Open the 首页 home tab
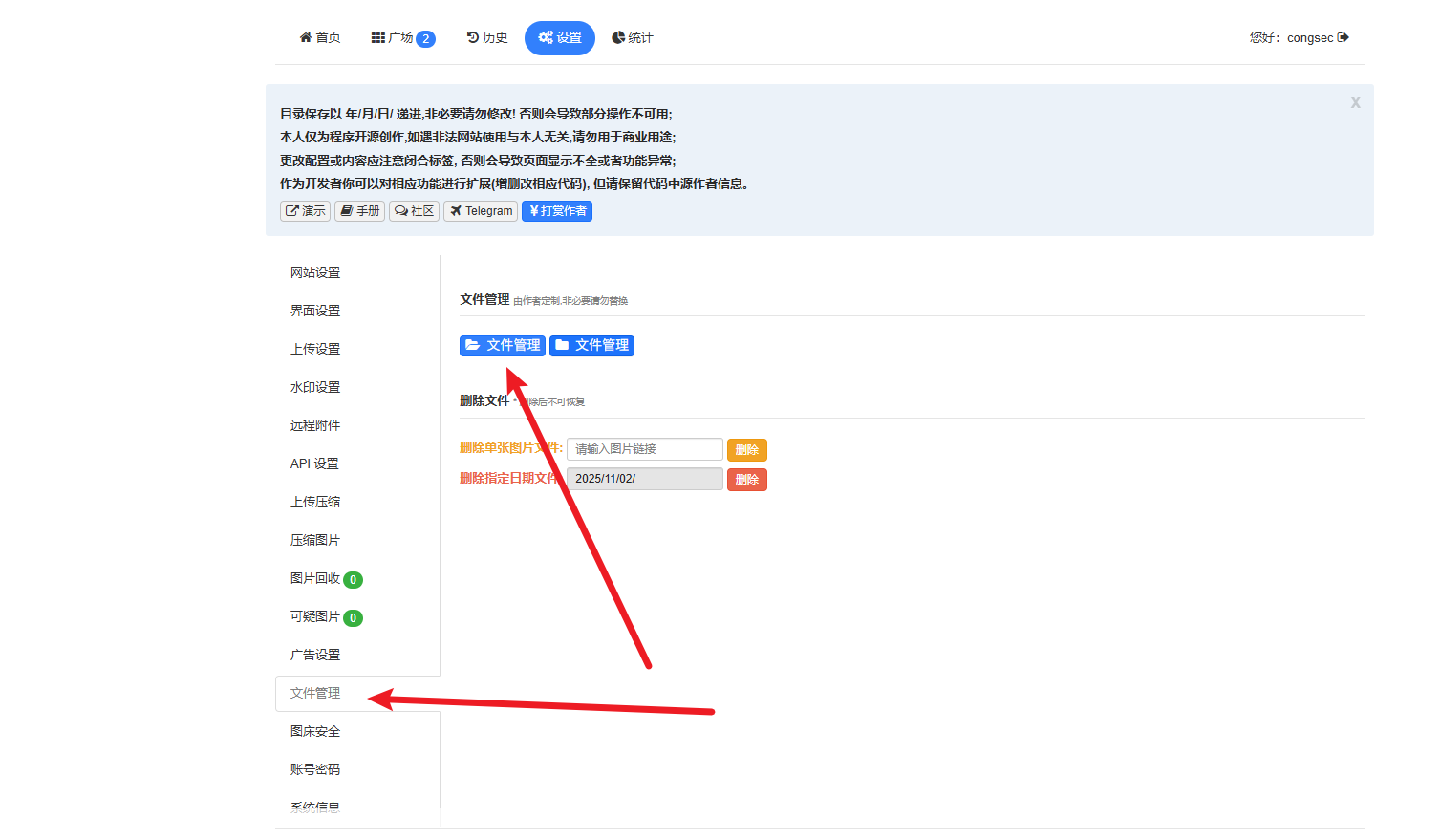This screenshot has width=1440, height=840. (x=320, y=37)
